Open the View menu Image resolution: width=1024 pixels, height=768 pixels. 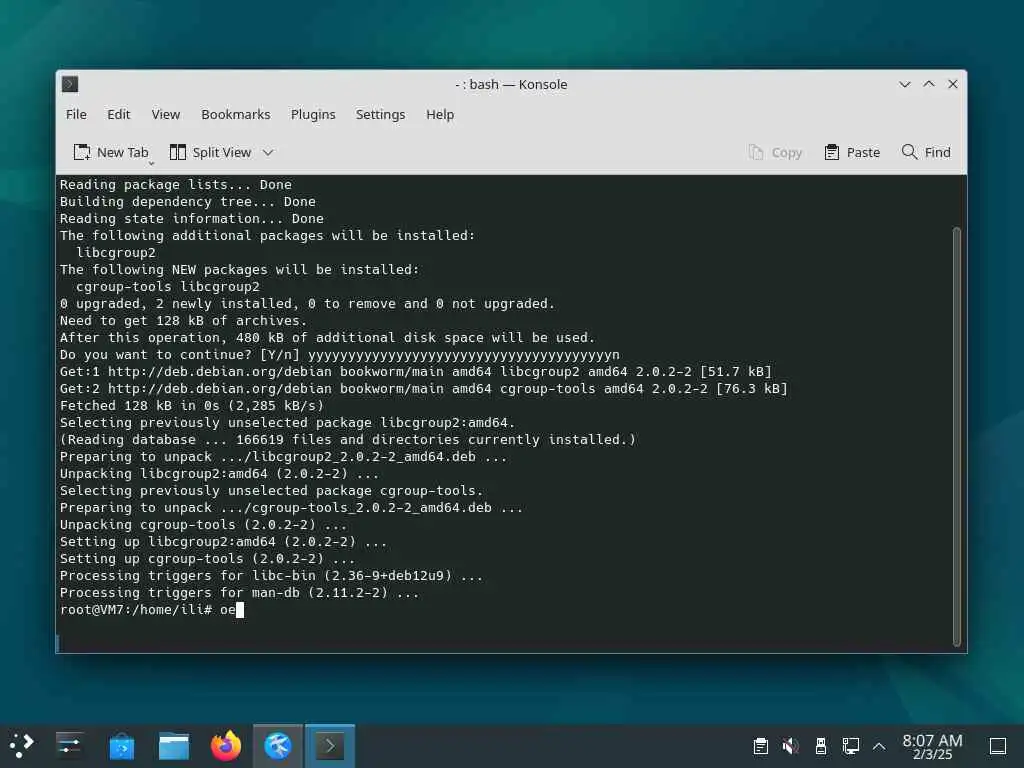point(166,114)
